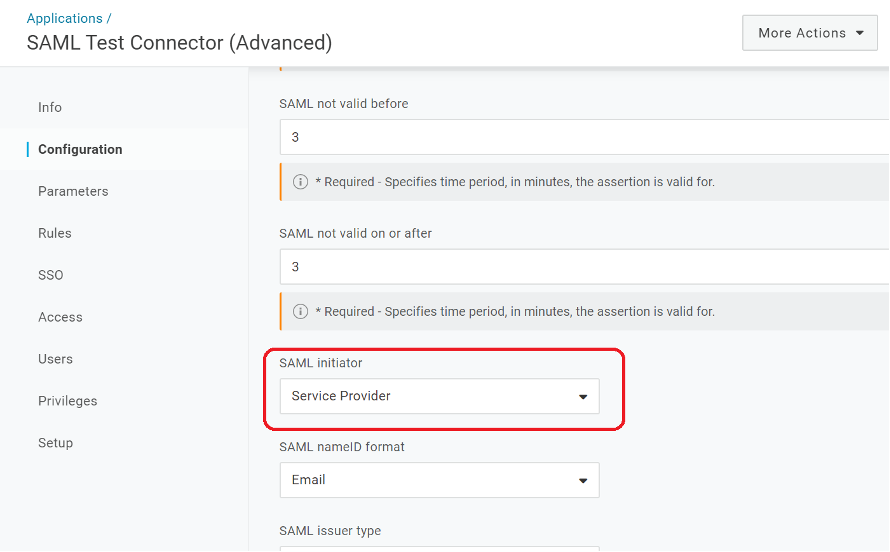
Task: Click the info icon under SAML not valid before
Action: [300, 182]
